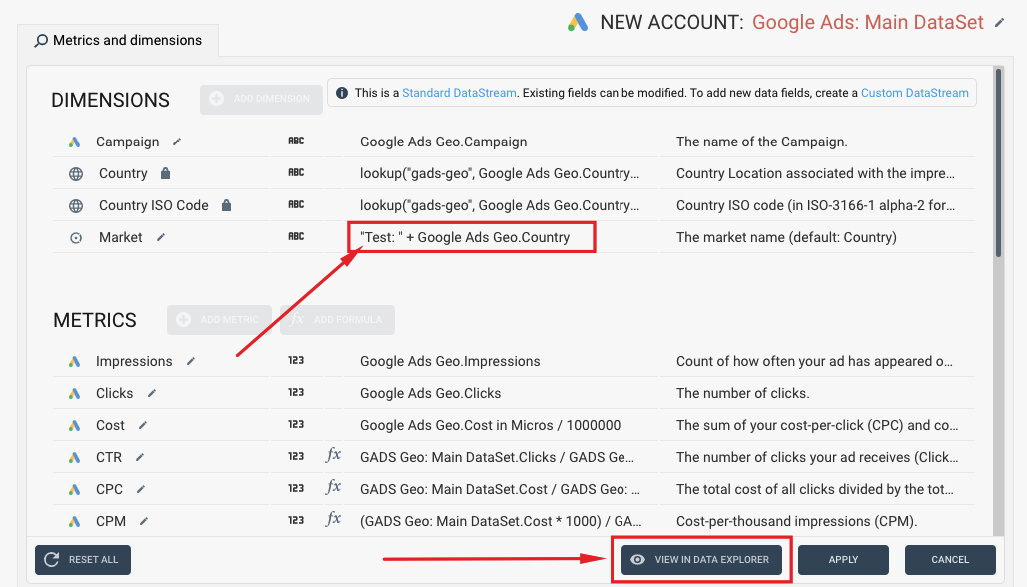Click Google Ads Geo.Clicks source text
This screenshot has height=587, width=1027.
(x=430, y=393)
